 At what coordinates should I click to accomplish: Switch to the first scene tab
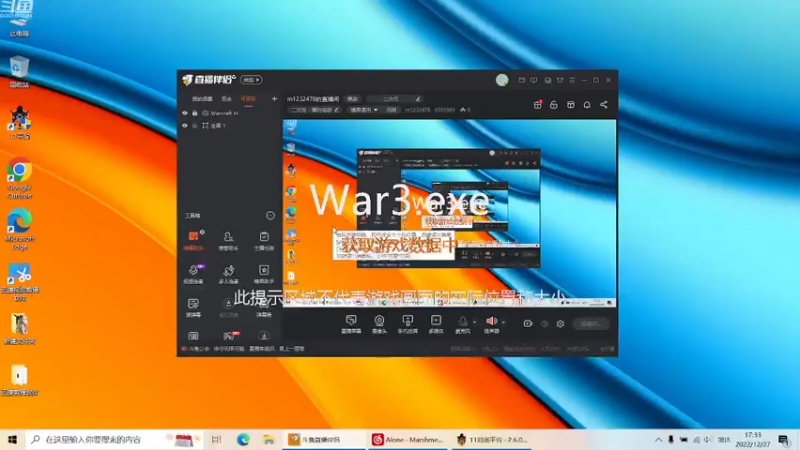pyautogui.click(x=202, y=98)
